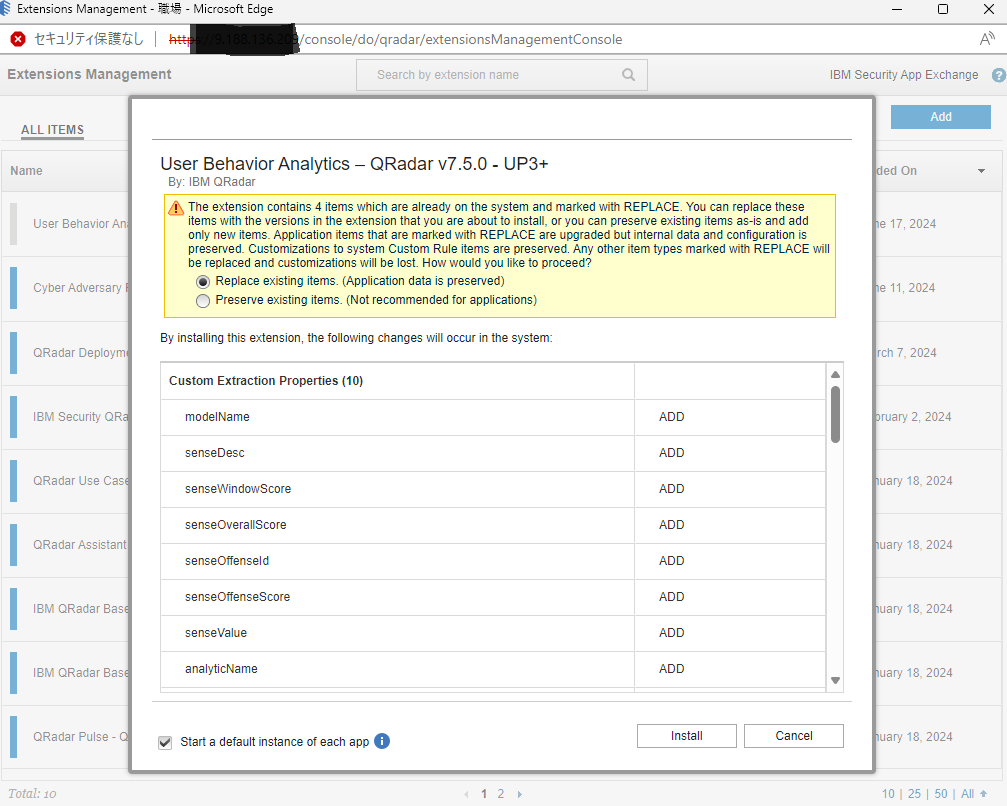Click the sort arrow next to All
Viewport: 1007px width, 806px height.
tap(983, 794)
